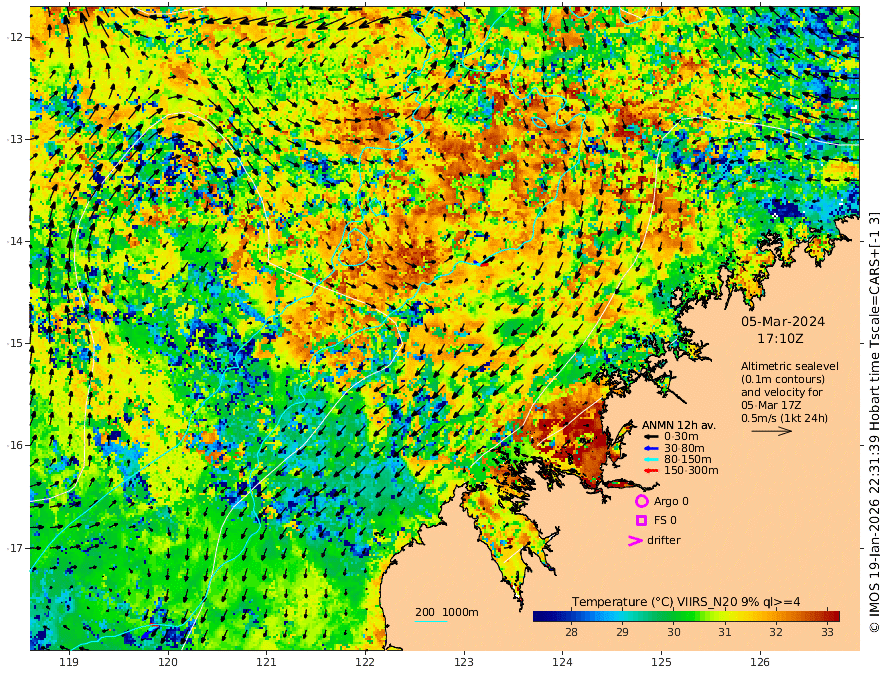Screen dimensions: 880x680
Task: Click the magenta drifter arrowhead symbol
Action: tap(635, 540)
